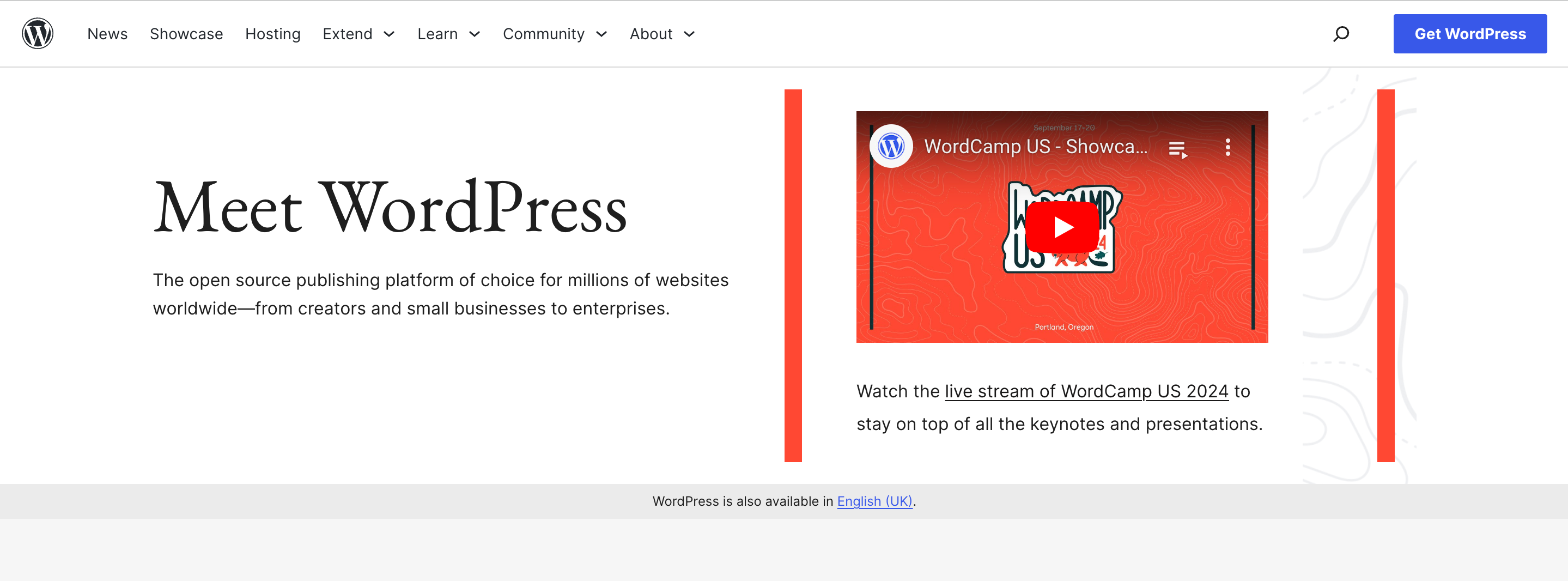This screenshot has width=1568, height=581.
Task: Click the Get WordPress button
Action: pos(1470,33)
